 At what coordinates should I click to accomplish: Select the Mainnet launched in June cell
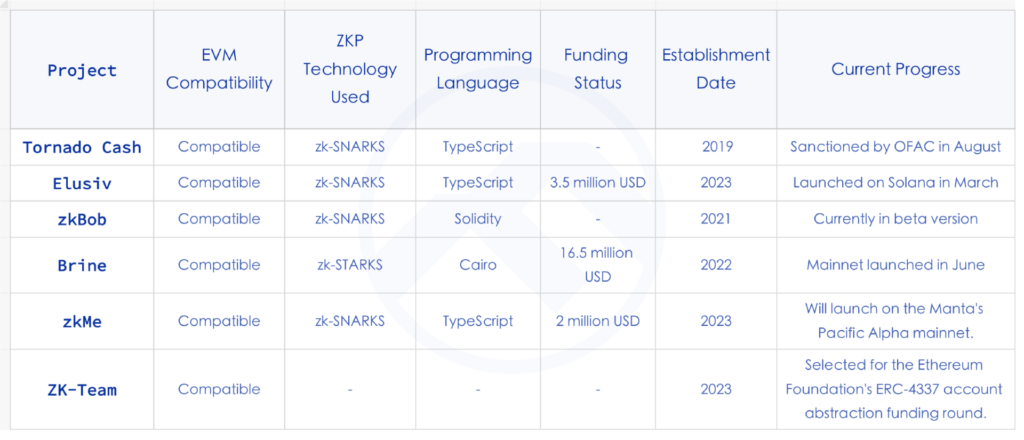pyautogui.click(x=896, y=265)
